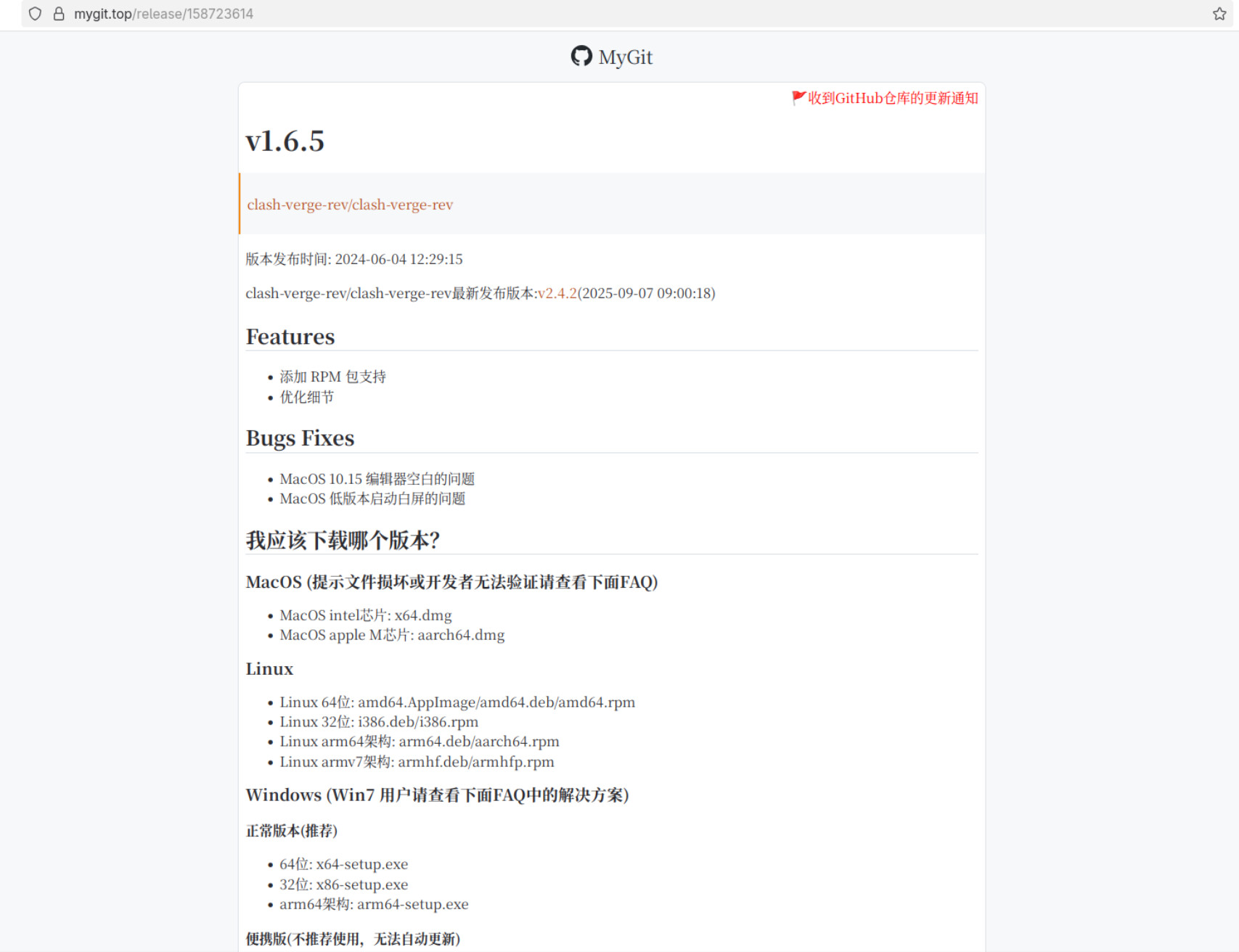Image resolution: width=1239 pixels, height=952 pixels.
Task: Click the tracking protection shield icon
Action: 35,14
